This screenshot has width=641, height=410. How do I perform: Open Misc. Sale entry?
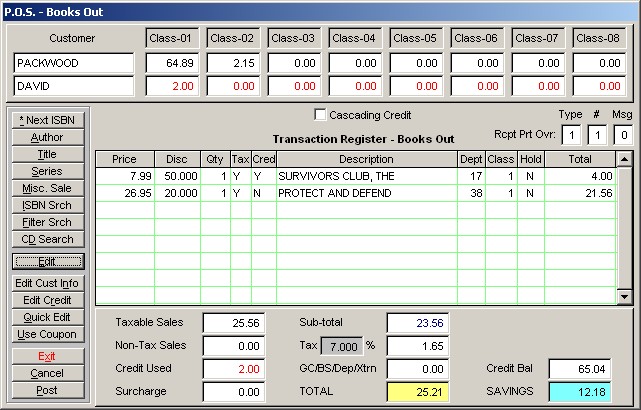[48, 188]
